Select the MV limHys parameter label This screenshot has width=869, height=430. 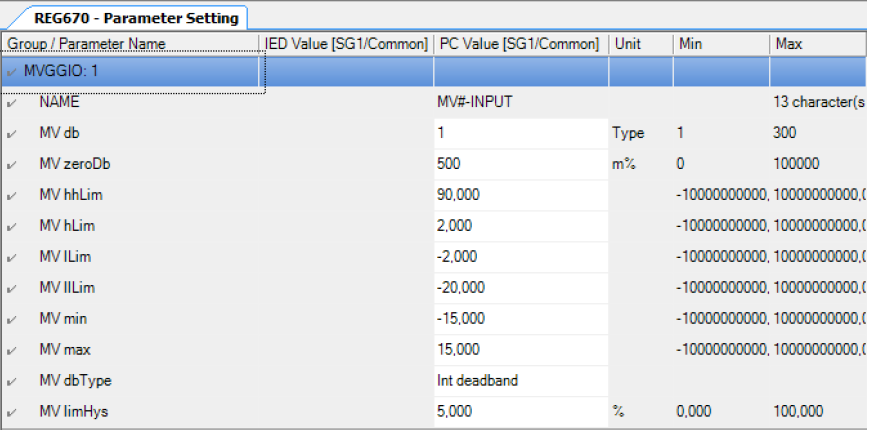coord(74,412)
